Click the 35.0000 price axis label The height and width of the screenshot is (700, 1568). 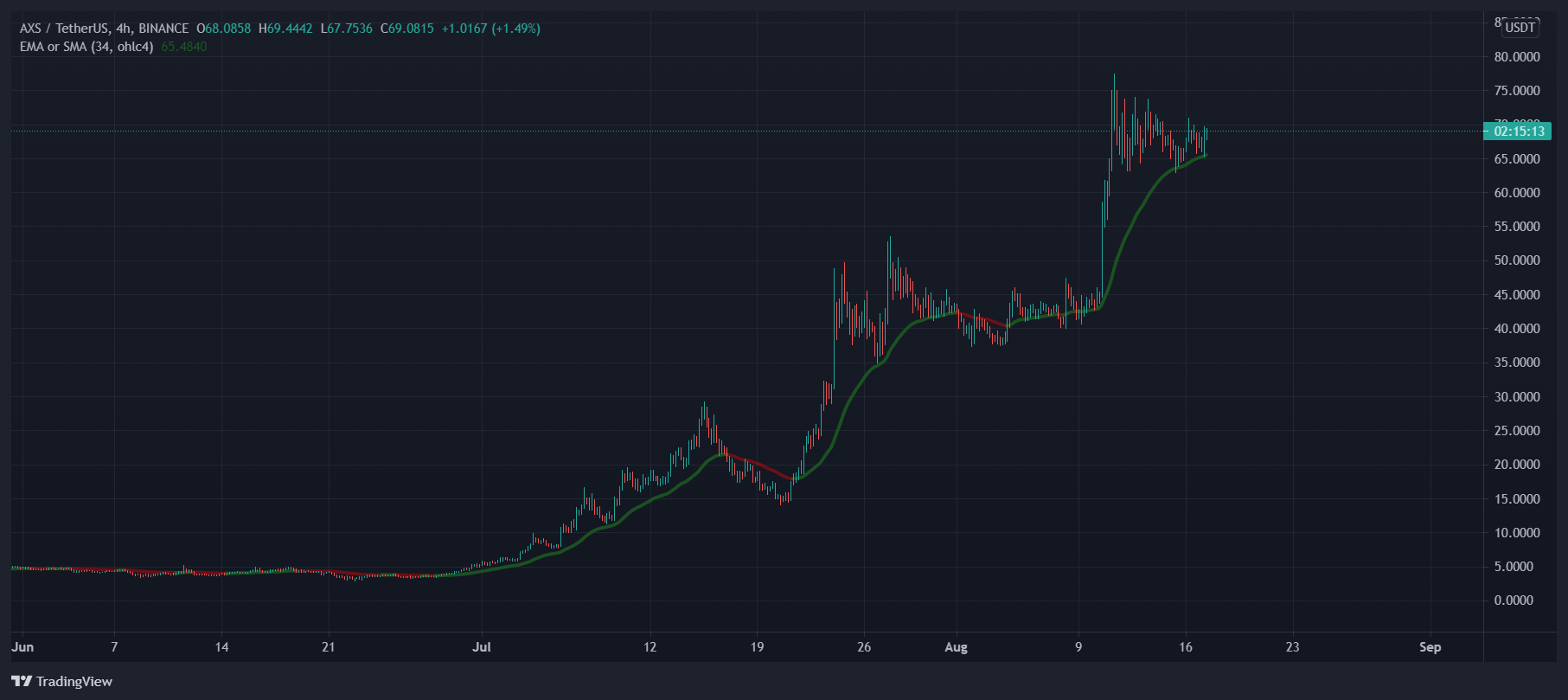point(1517,363)
